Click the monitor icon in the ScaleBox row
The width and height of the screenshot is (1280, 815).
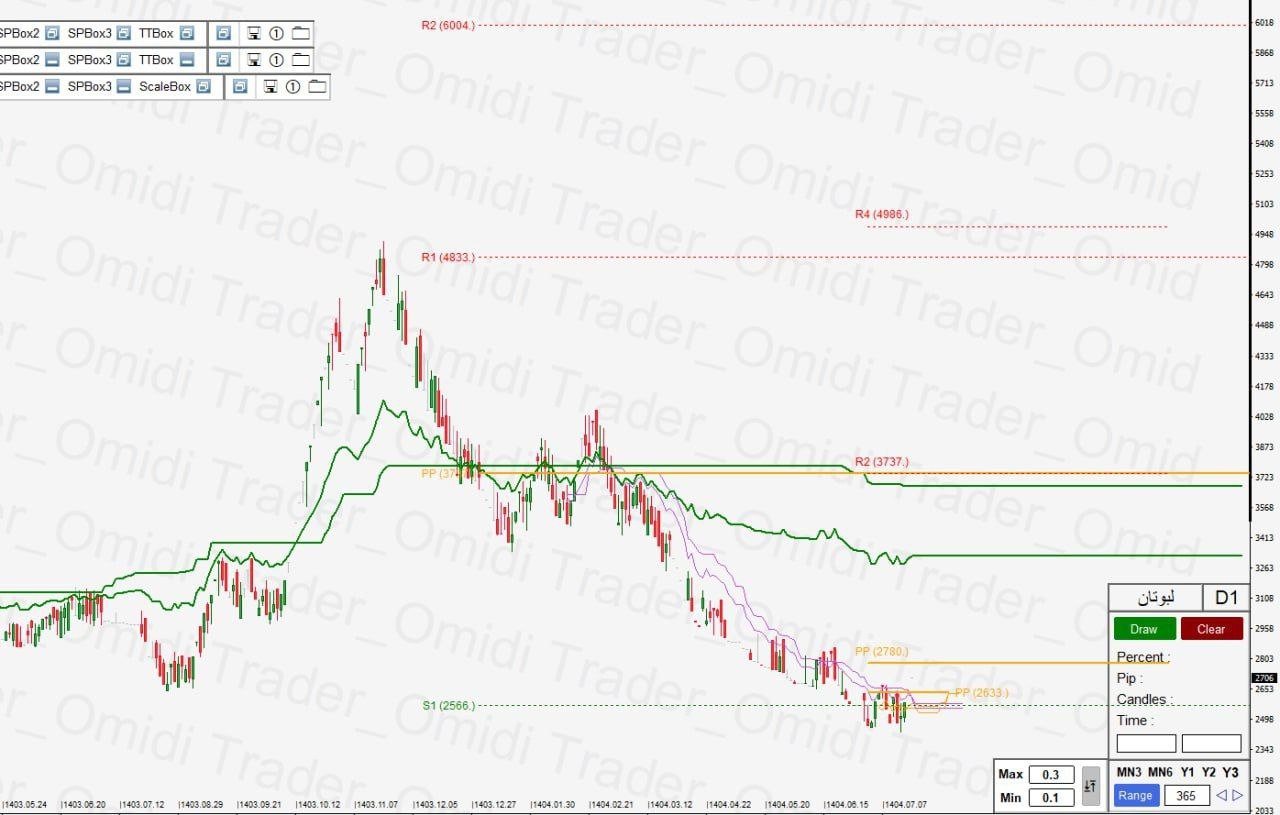270,87
